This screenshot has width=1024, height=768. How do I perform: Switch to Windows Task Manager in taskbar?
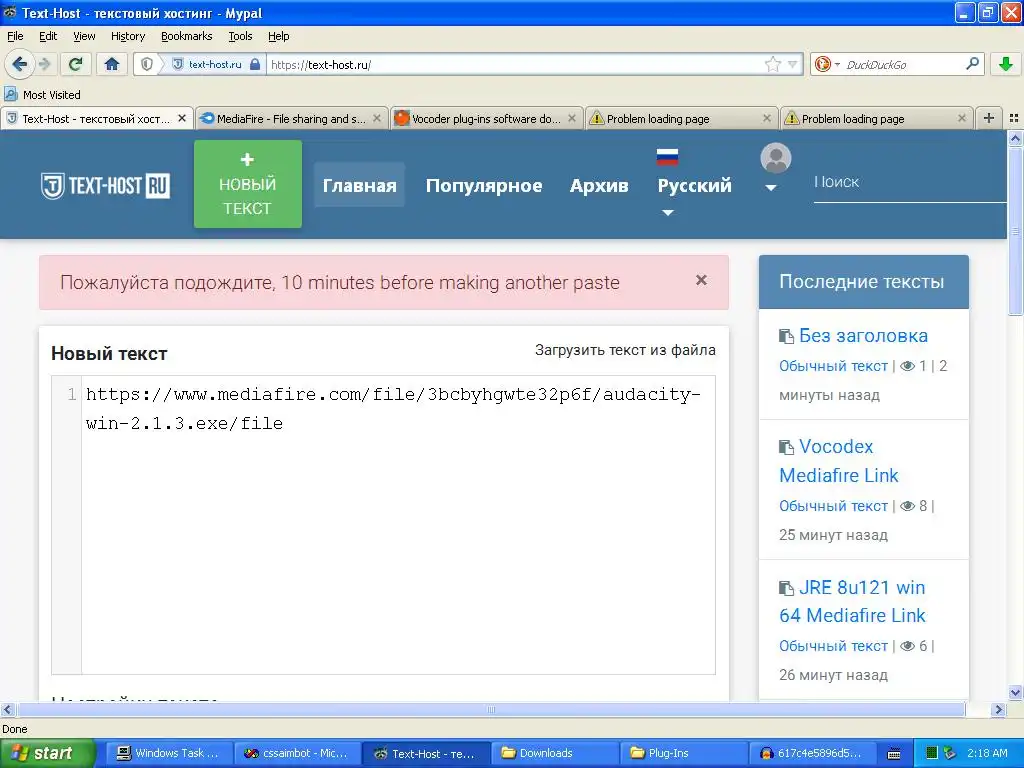(168, 753)
